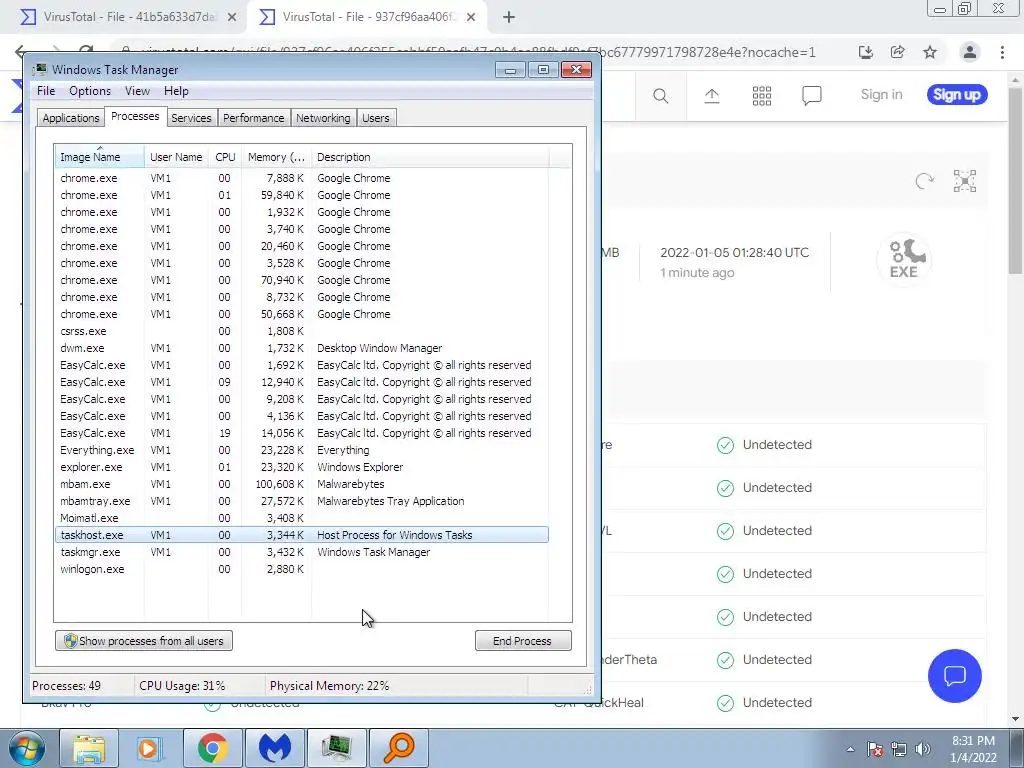The image size is (1024, 768).
Task: Open the VirusTotal comments speech bubble icon
Action: [812, 96]
